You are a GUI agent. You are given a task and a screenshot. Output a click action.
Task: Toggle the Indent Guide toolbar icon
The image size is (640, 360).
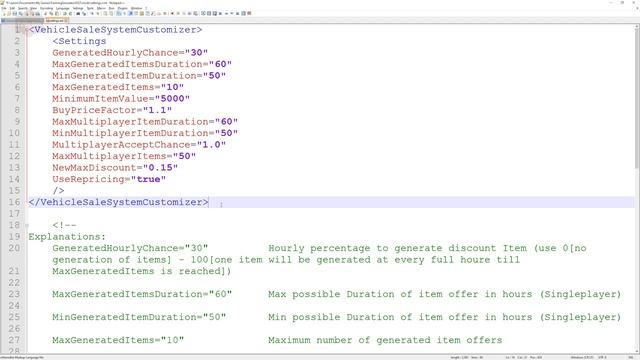pyautogui.click(x=130, y=13)
